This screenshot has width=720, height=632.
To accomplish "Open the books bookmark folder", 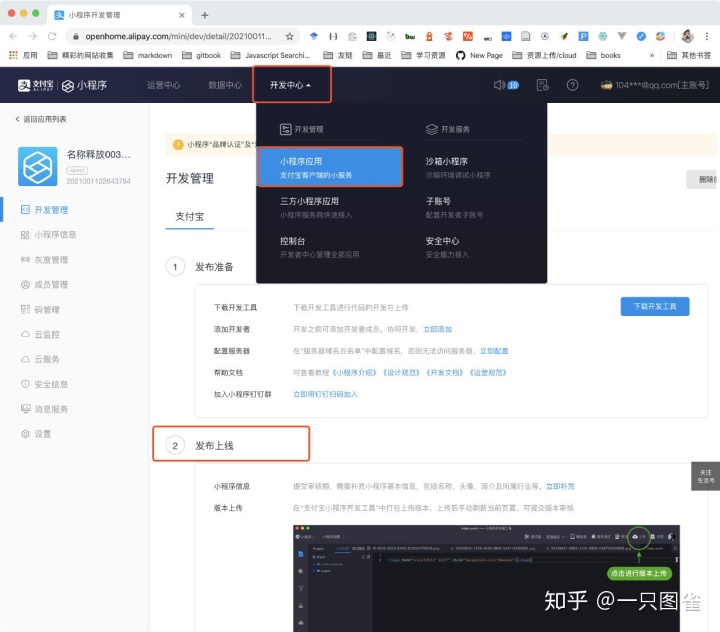I will pos(603,55).
